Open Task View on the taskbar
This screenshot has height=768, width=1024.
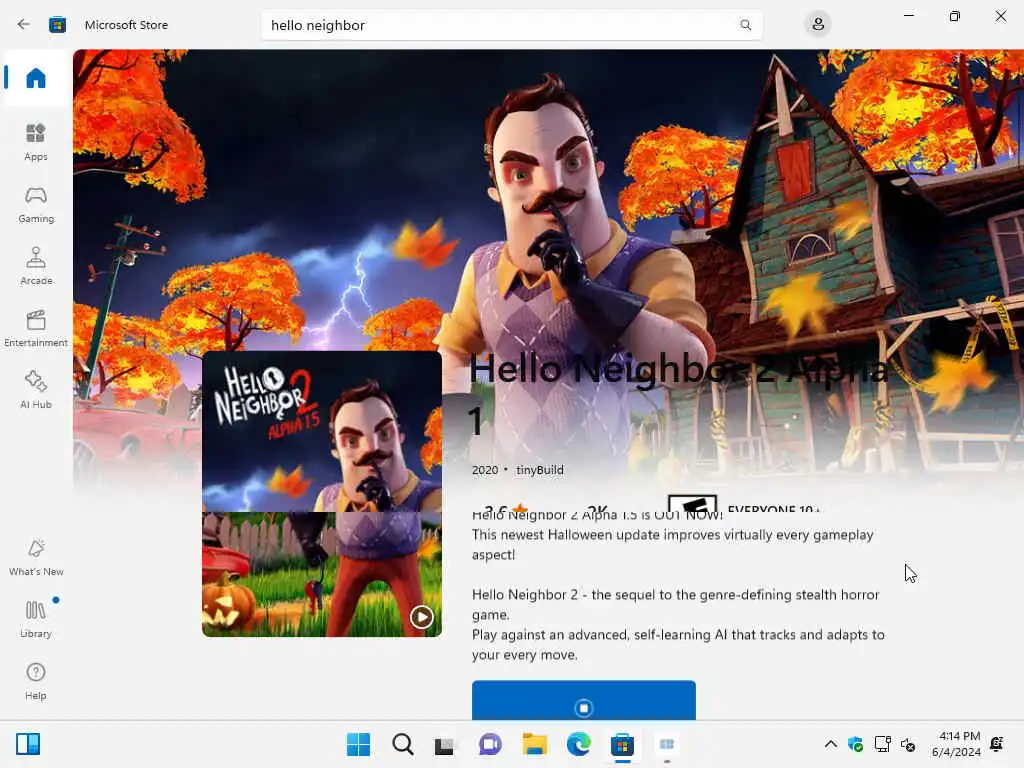click(445, 744)
